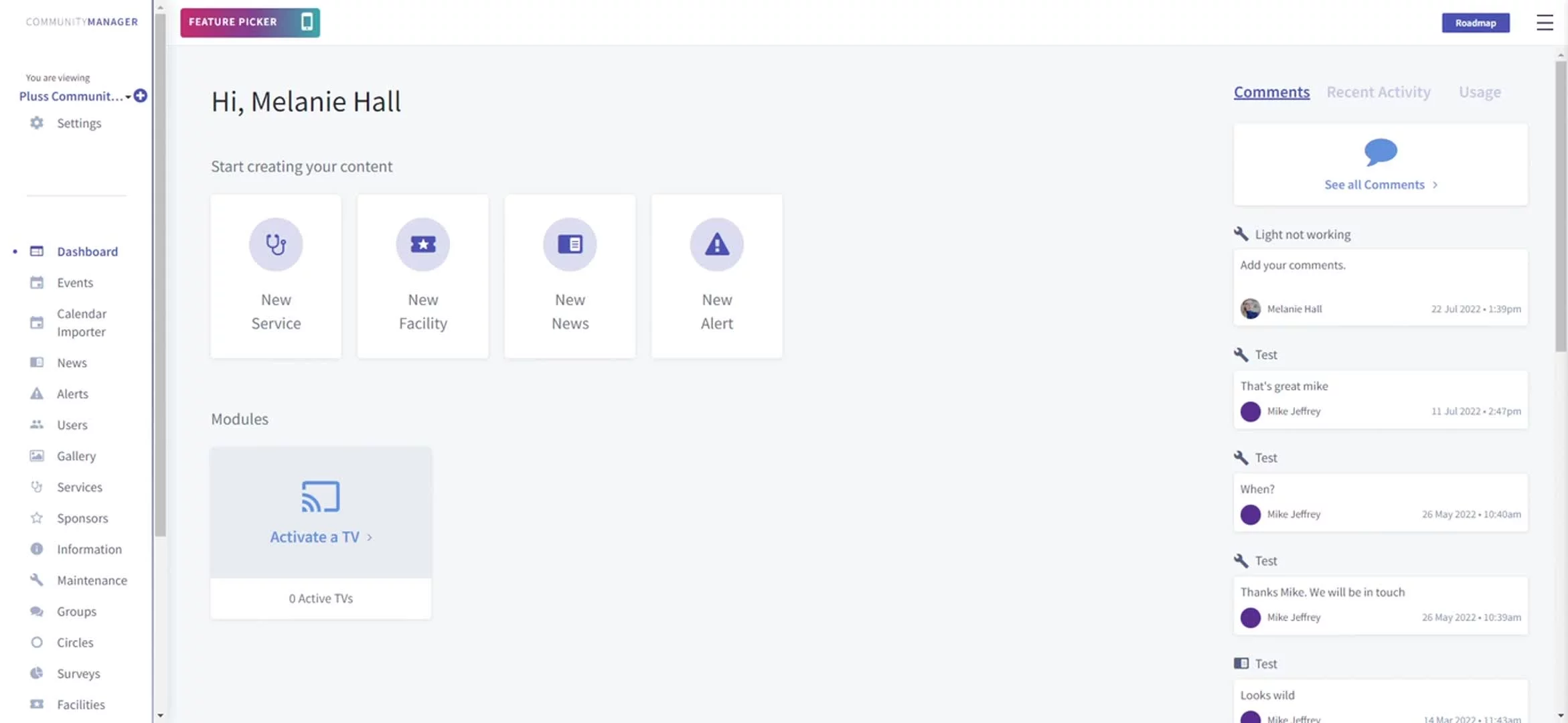Screen dimensions: 1568x723
Task: Click the Settings gear icon in sidebar
Action: tap(37, 123)
